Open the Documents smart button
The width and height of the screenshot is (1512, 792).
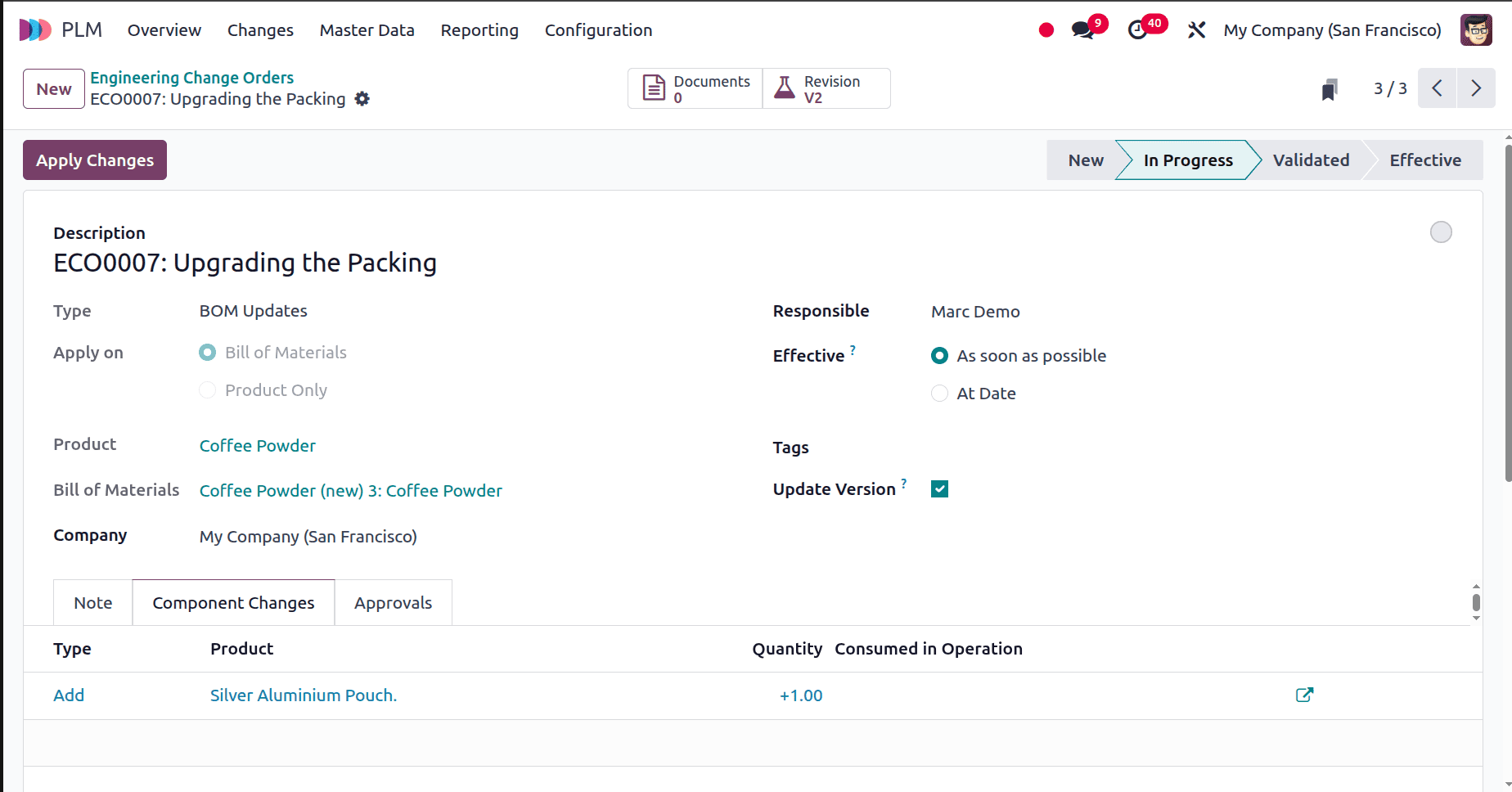(x=695, y=88)
